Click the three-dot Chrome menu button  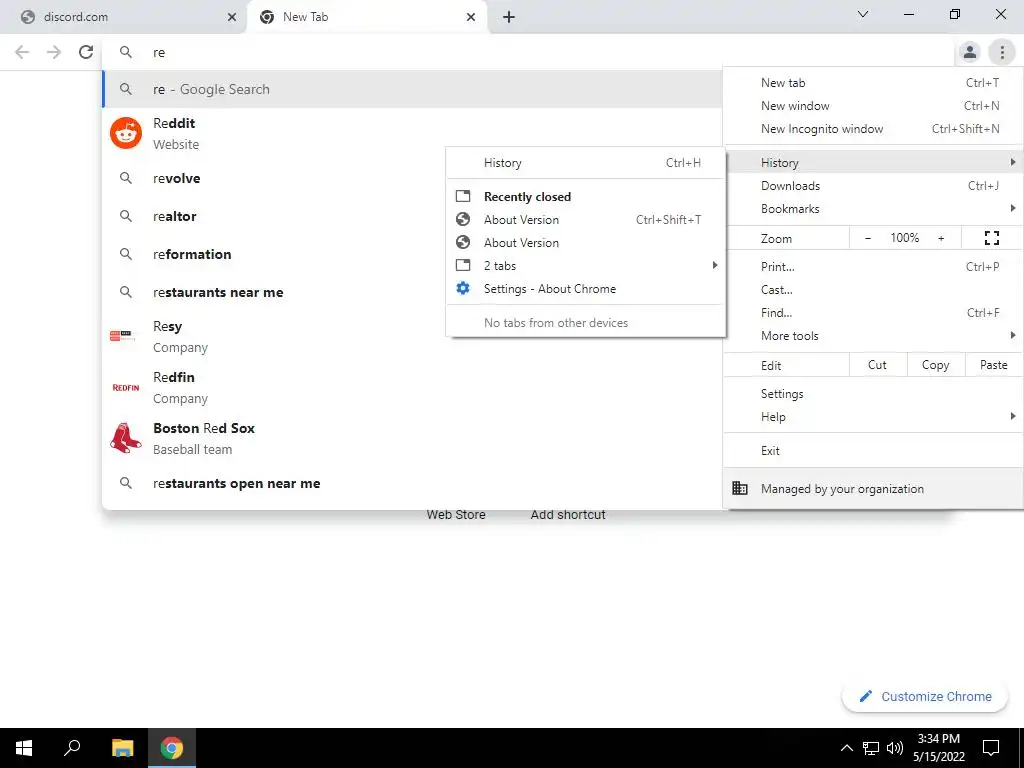[1002, 52]
